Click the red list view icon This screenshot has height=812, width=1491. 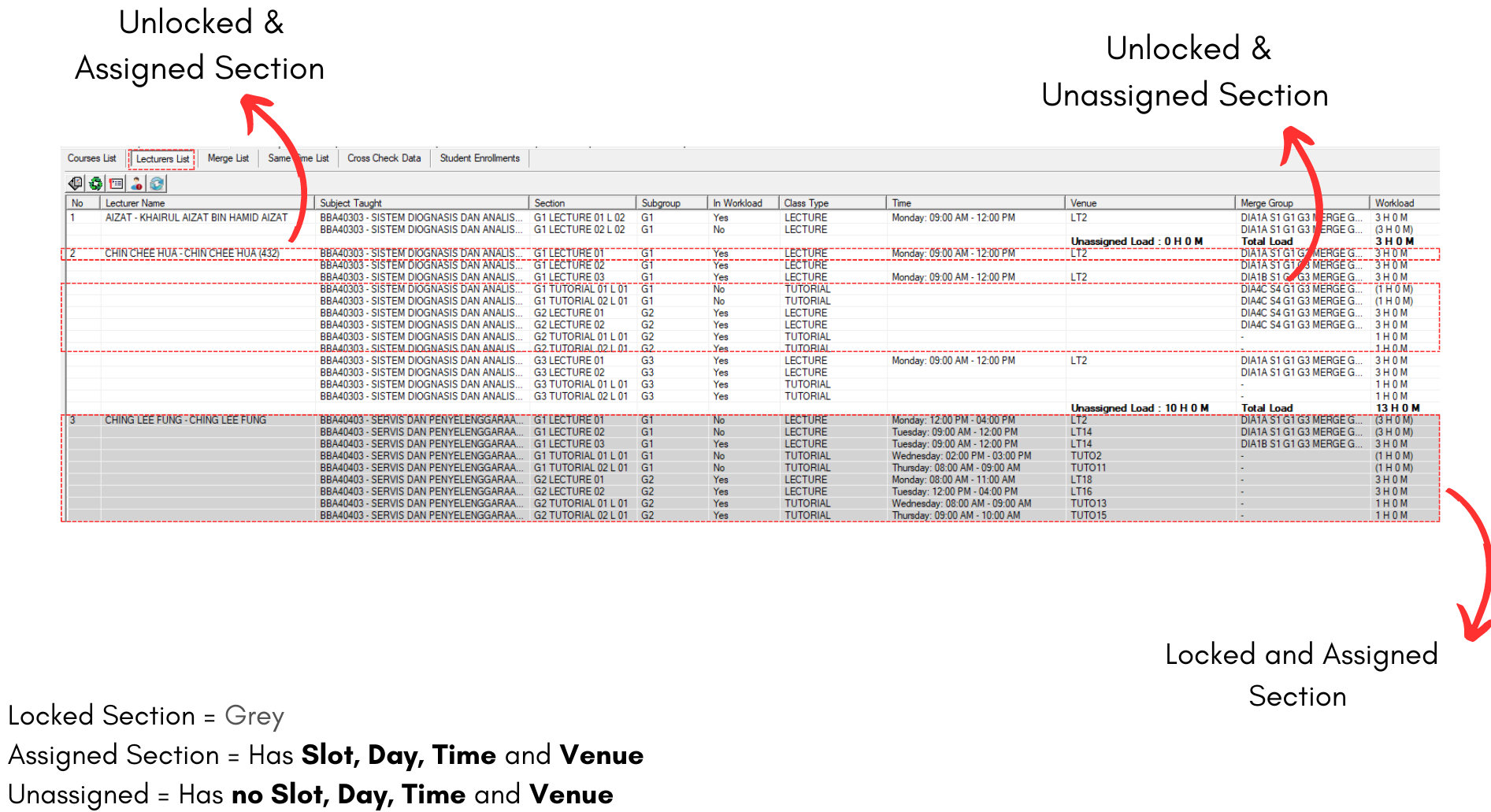(117, 184)
